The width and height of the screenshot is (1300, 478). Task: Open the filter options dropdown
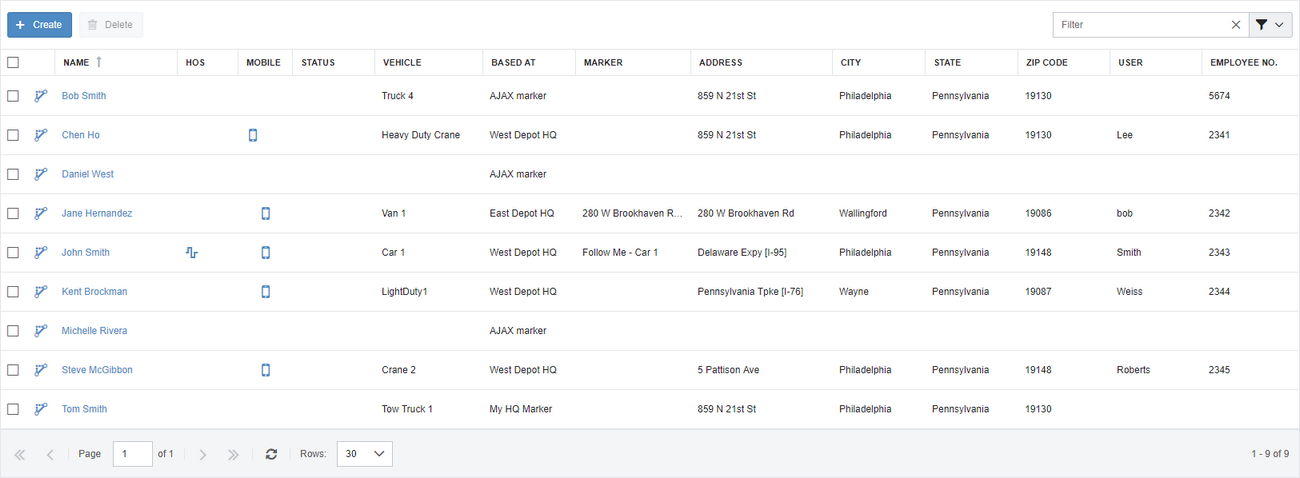[x=1271, y=25]
